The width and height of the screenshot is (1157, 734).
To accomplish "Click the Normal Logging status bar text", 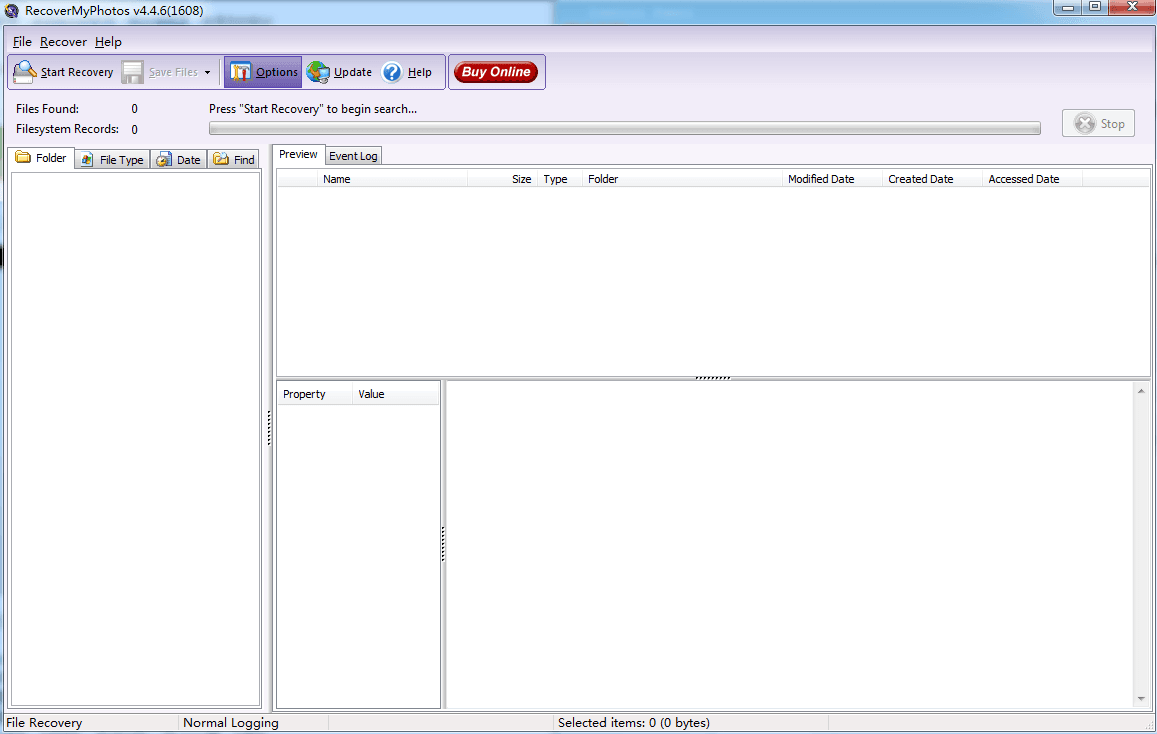I will click(x=231, y=723).
